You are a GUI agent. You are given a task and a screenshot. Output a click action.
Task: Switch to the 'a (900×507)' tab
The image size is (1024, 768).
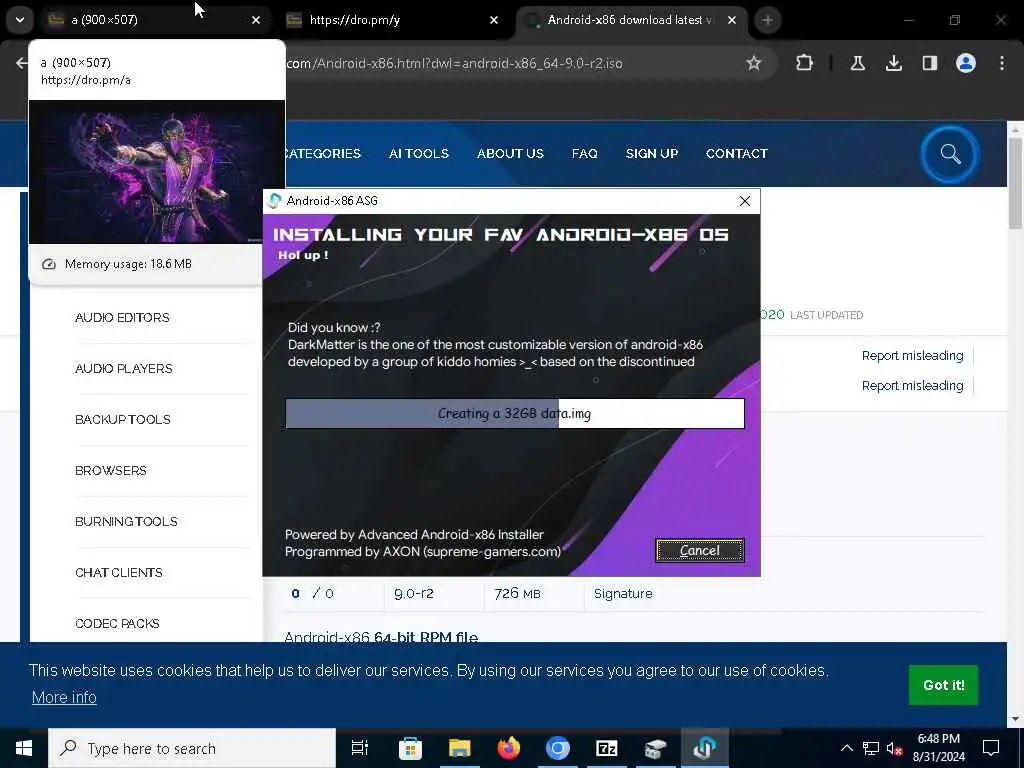tap(157, 20)
